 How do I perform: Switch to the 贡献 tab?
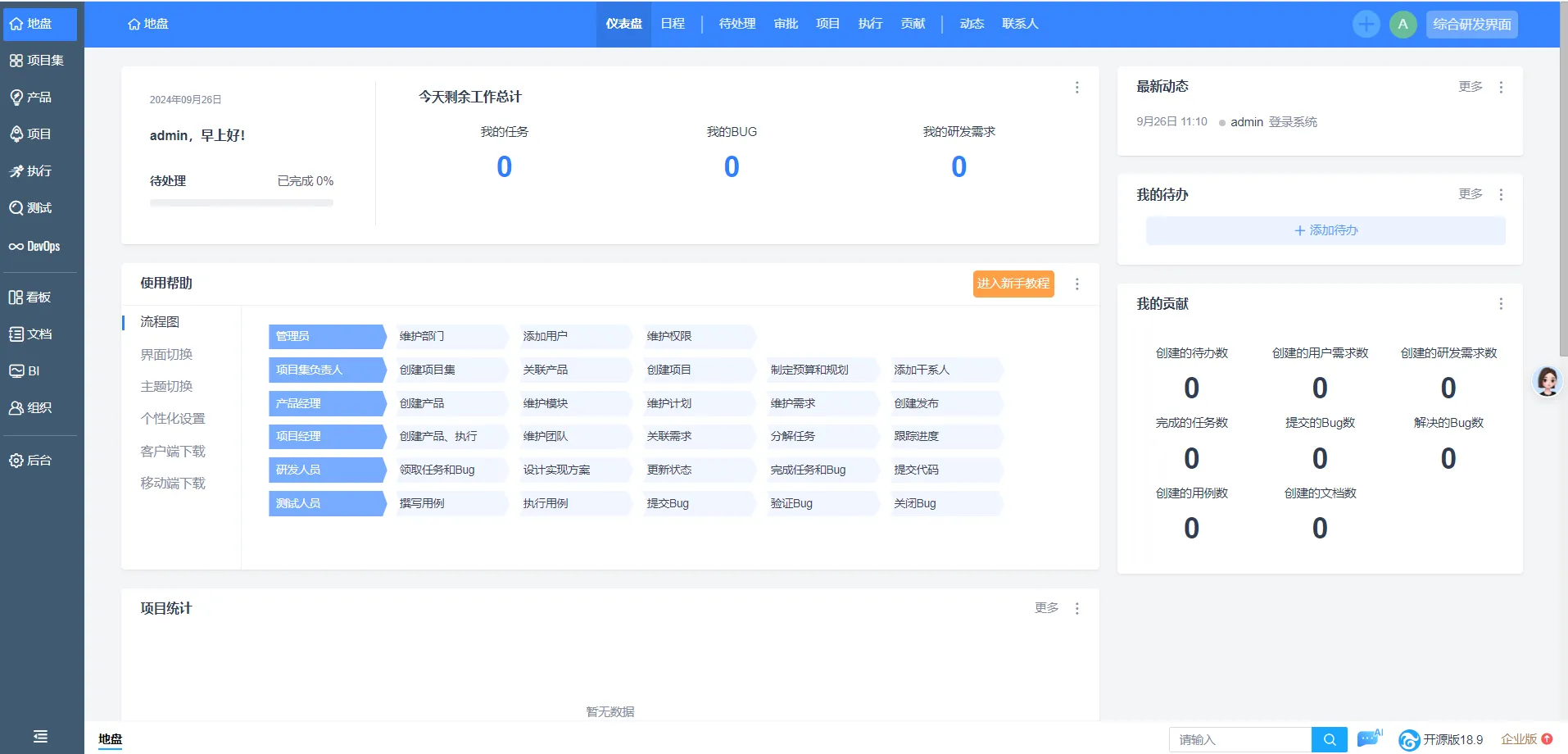coord(913,24)
